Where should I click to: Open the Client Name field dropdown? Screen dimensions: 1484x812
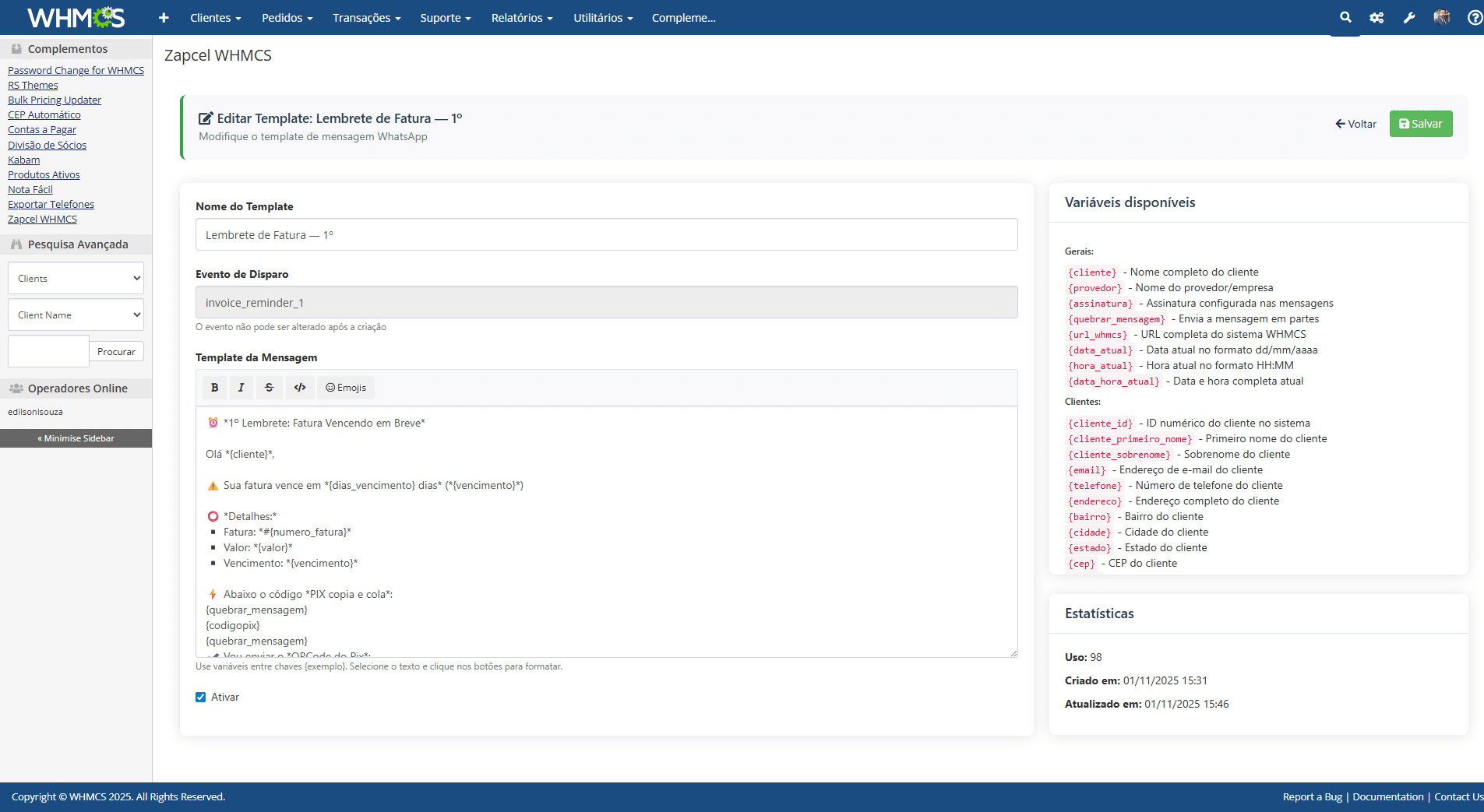76,315
